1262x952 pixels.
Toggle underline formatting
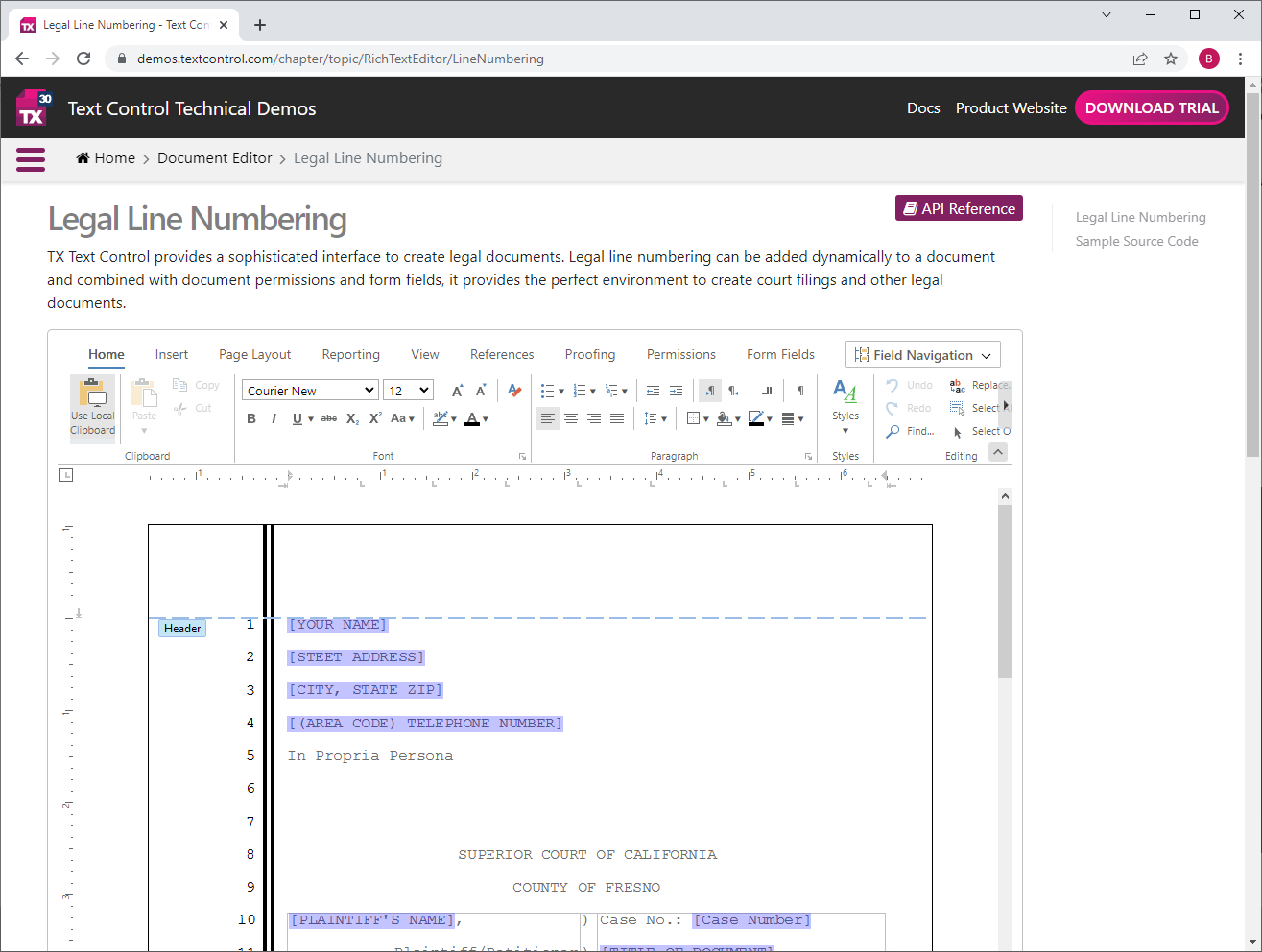(x=298, y=418)
